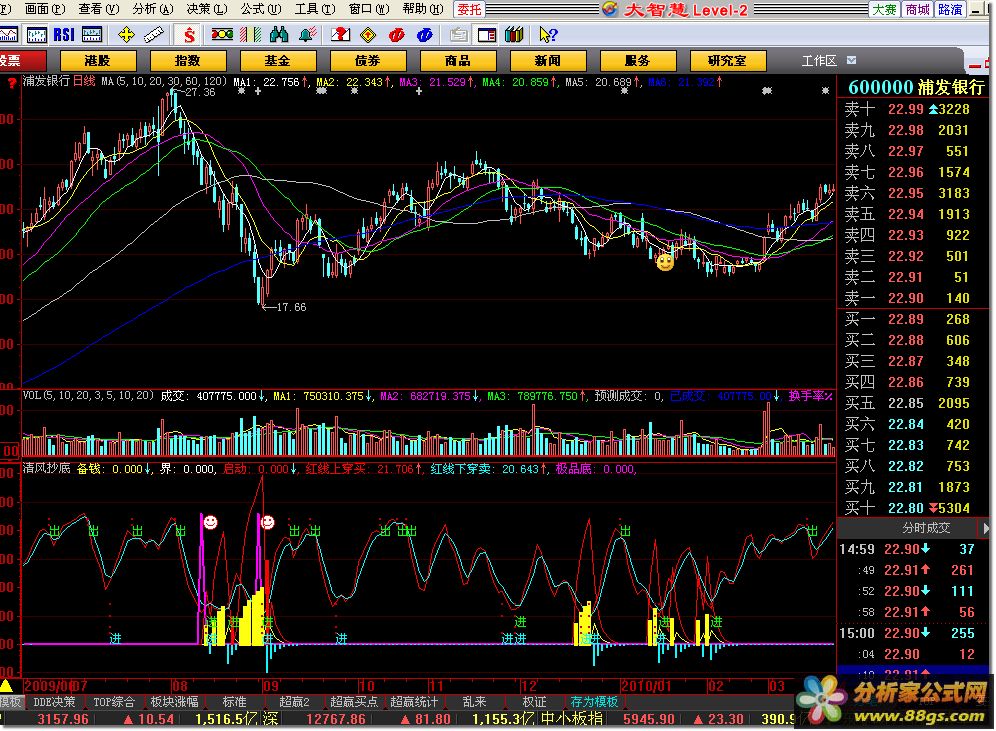Click the 买一 price 22.89 row
The height and width of the screenshot is (731, 996).
tap(915, 319)
